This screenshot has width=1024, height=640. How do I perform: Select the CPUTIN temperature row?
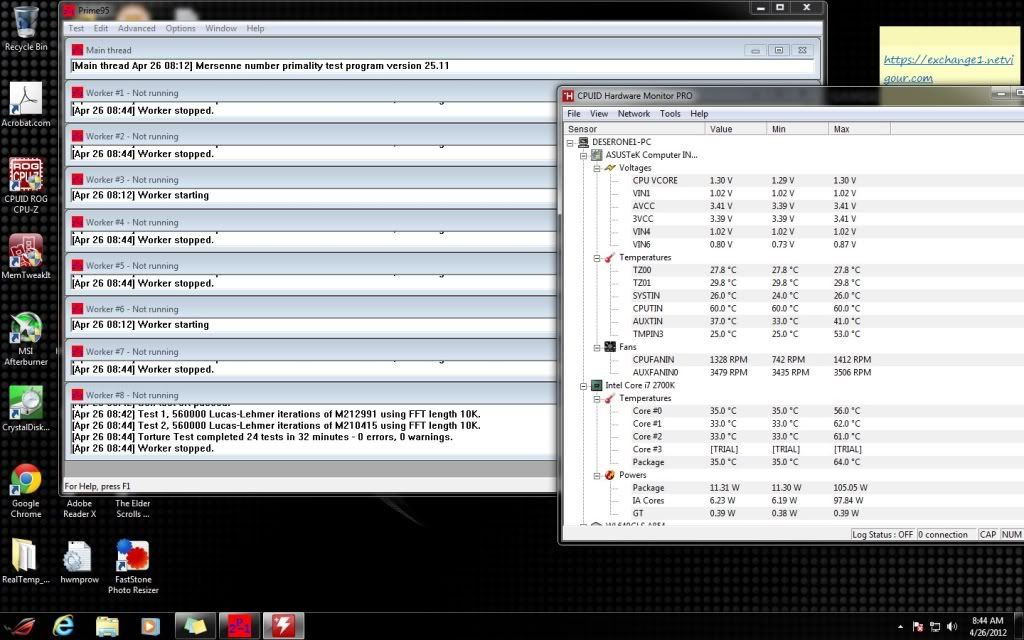793,308
